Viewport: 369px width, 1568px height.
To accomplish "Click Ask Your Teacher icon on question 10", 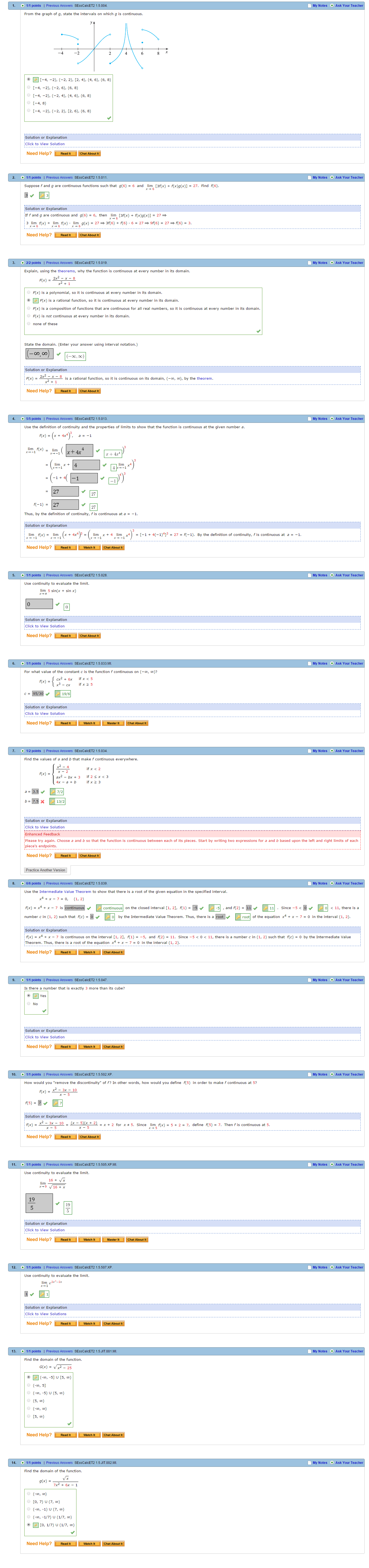I will click(332, 1074).
